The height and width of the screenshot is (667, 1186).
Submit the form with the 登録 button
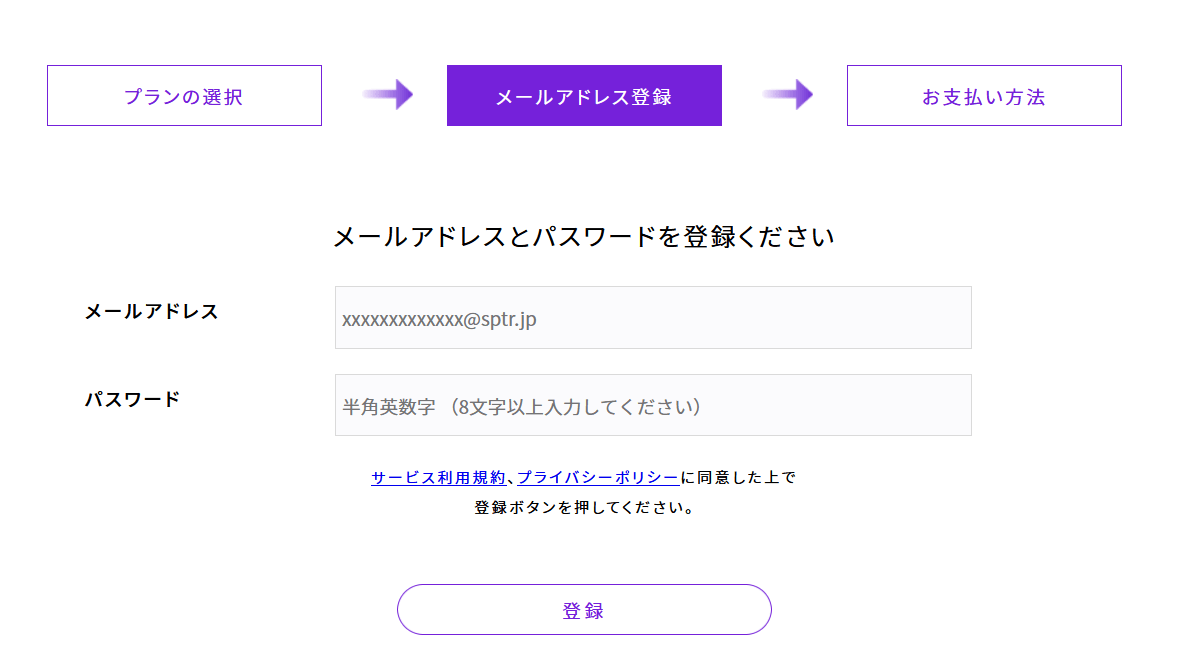pyautogui.click(x=584, y=610)
